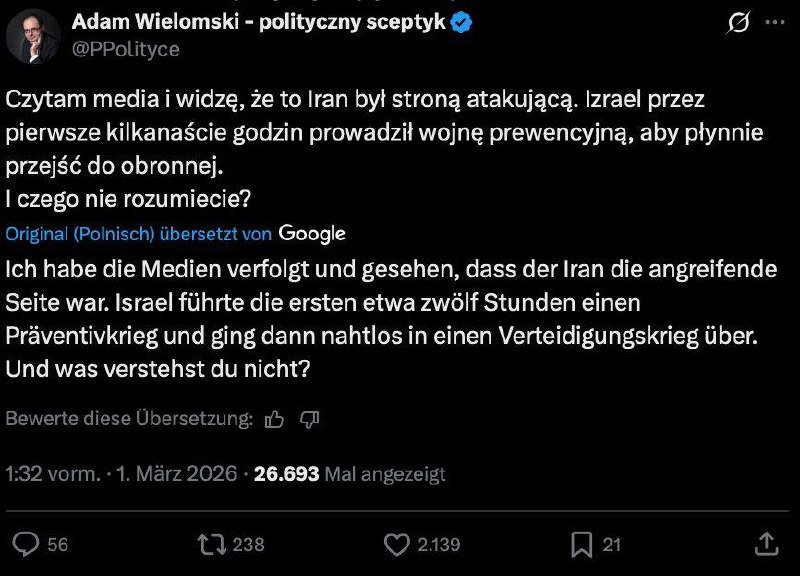This screenshot has width=800, height=576.
Task: Open the @PPolityce handle link
Action: coord(127,48)
